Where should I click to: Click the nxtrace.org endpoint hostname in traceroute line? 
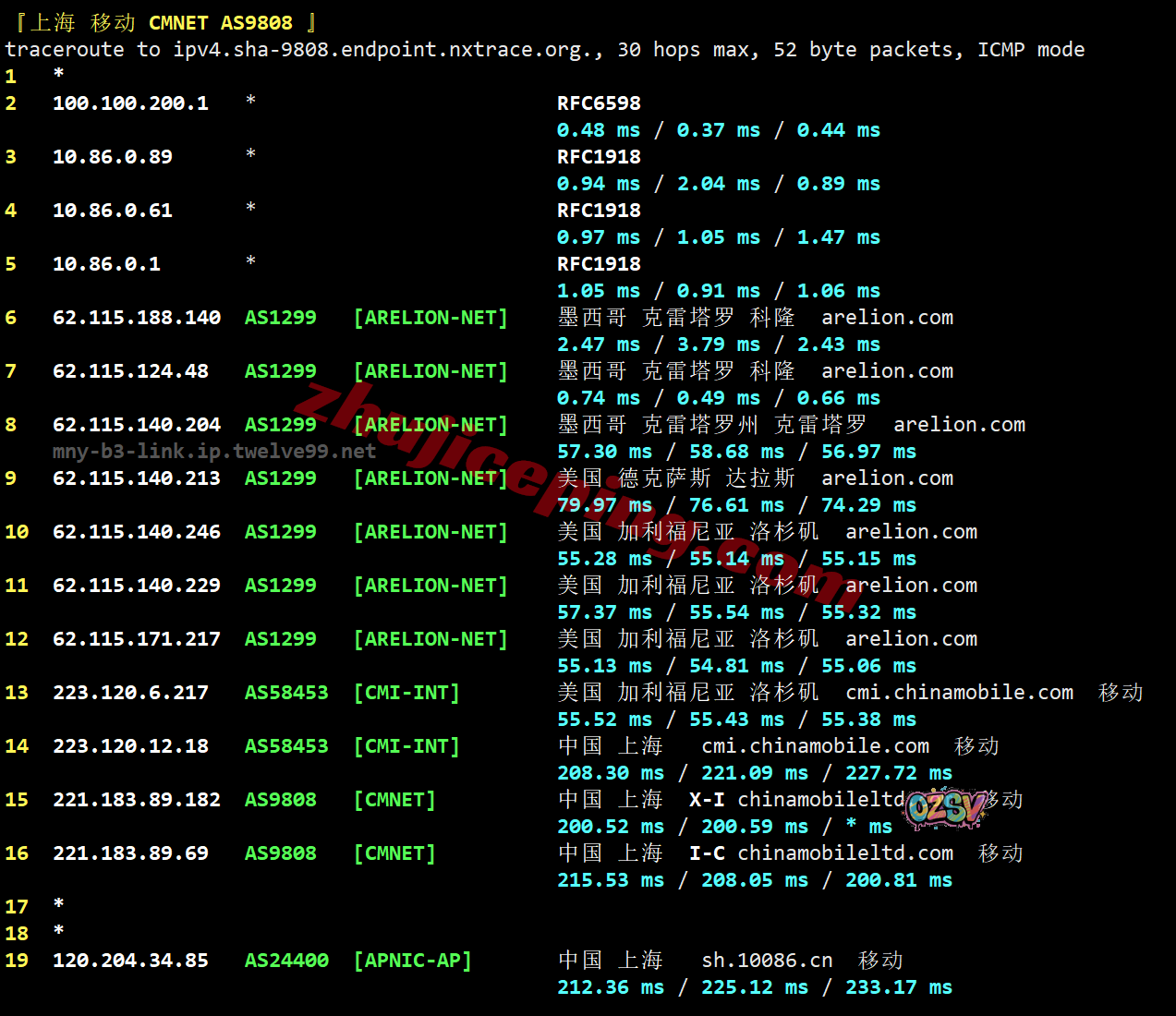coord(387,50)
